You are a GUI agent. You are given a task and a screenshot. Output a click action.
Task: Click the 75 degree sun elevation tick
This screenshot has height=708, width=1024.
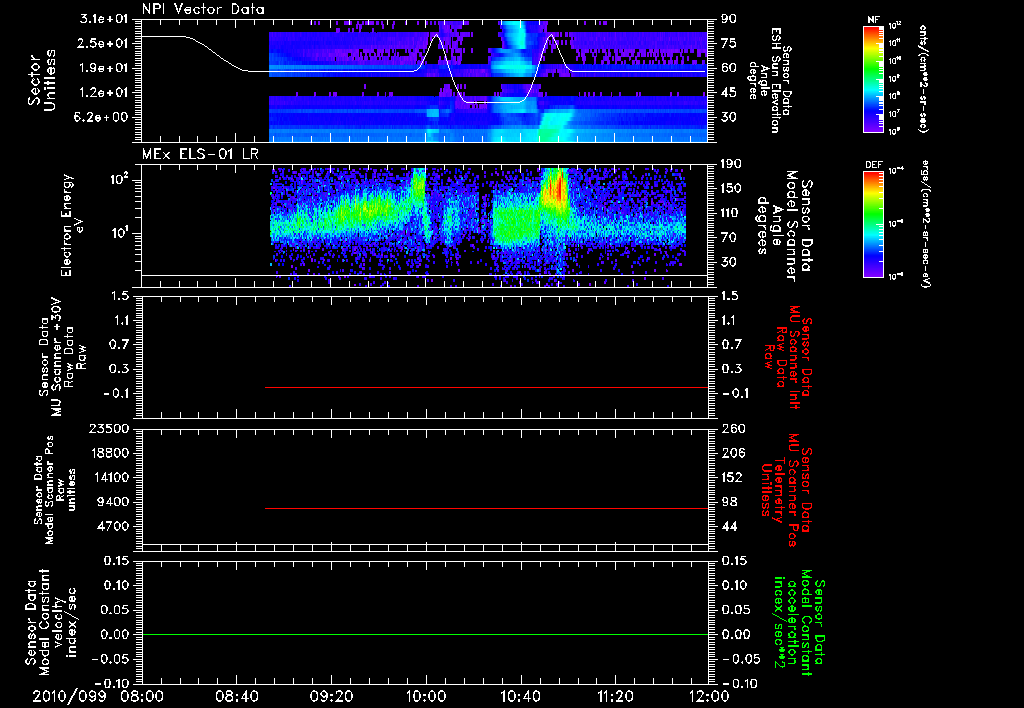(728, 43)
